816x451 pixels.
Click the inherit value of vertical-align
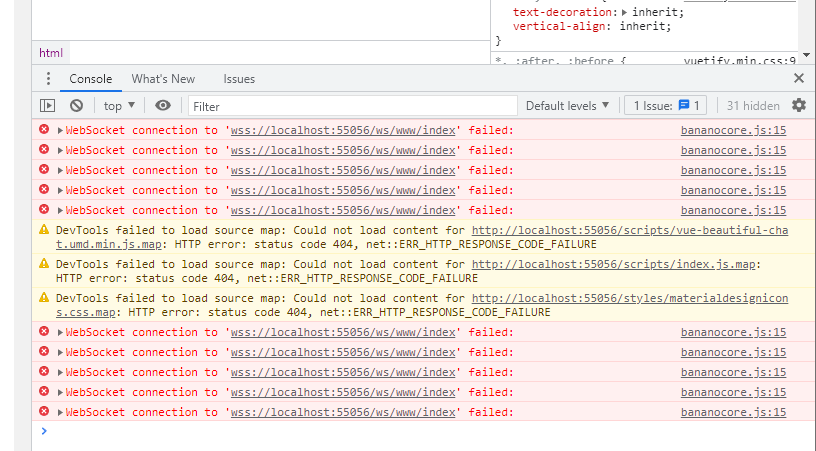pyautogui.click(x=642, y=26)
